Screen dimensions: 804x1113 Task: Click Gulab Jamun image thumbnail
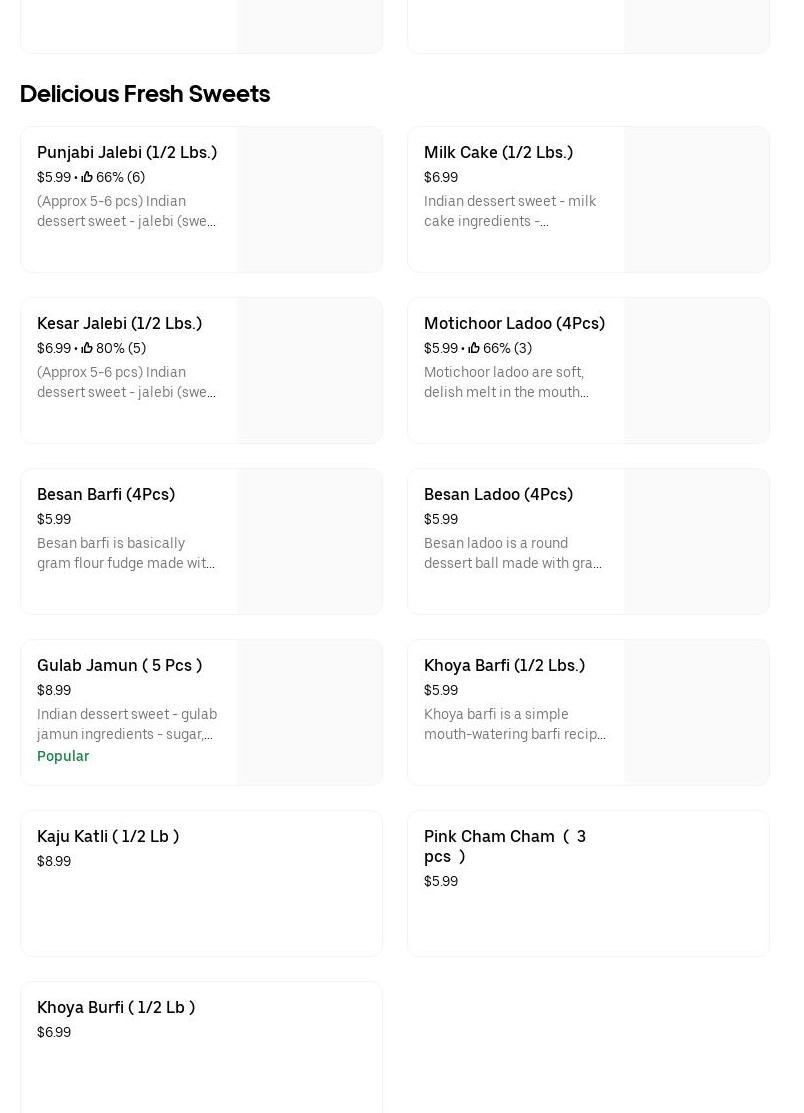(310, 713)
